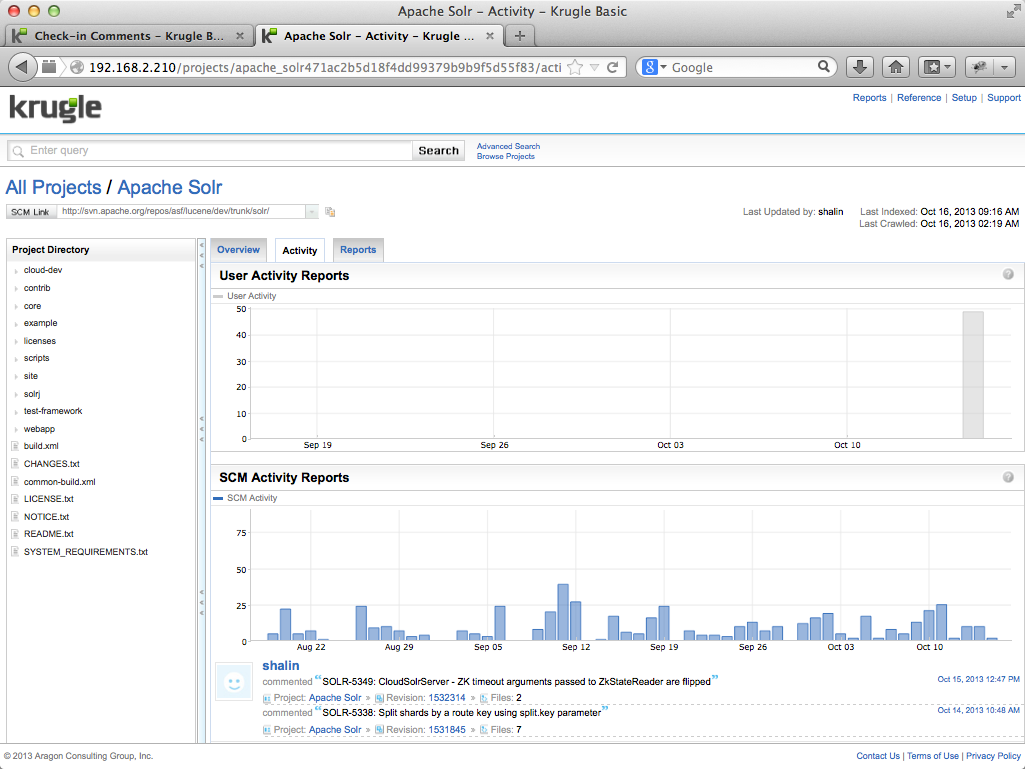The width and height of the screenshot is (1025, 769).
Task: Reload the current page
Action: click(613, 67)
